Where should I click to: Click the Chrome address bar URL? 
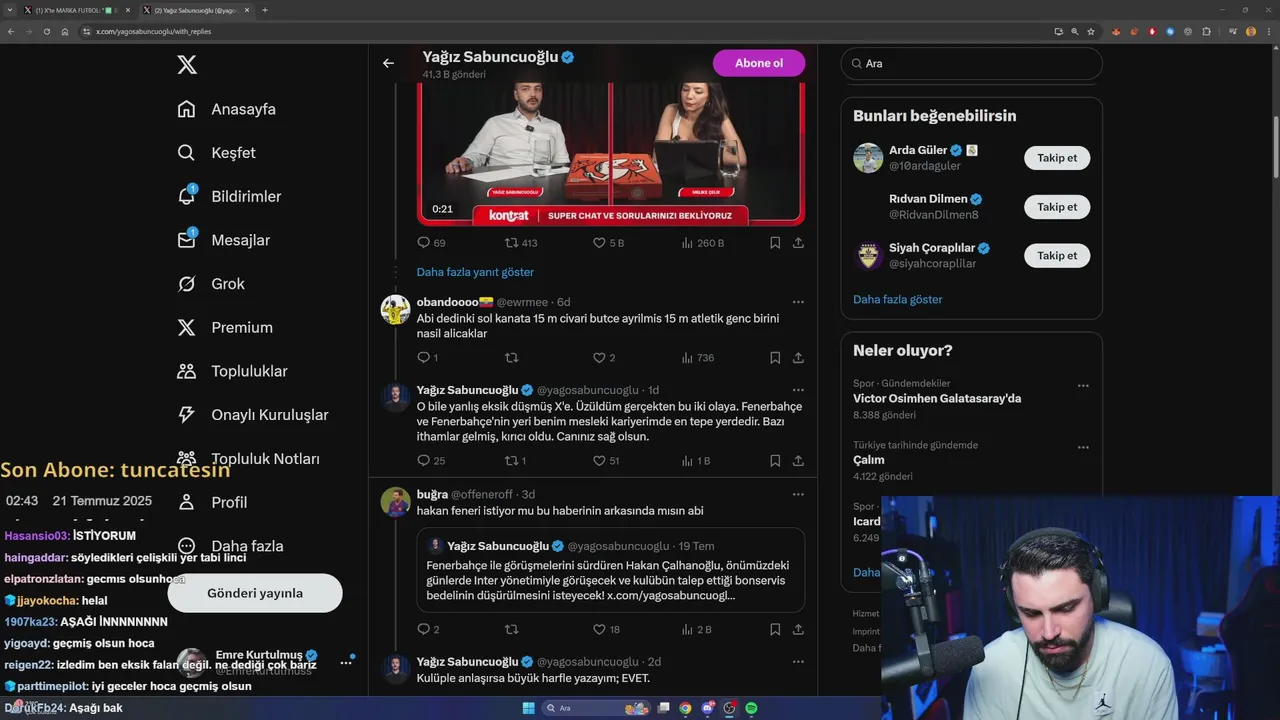point(153,31)
